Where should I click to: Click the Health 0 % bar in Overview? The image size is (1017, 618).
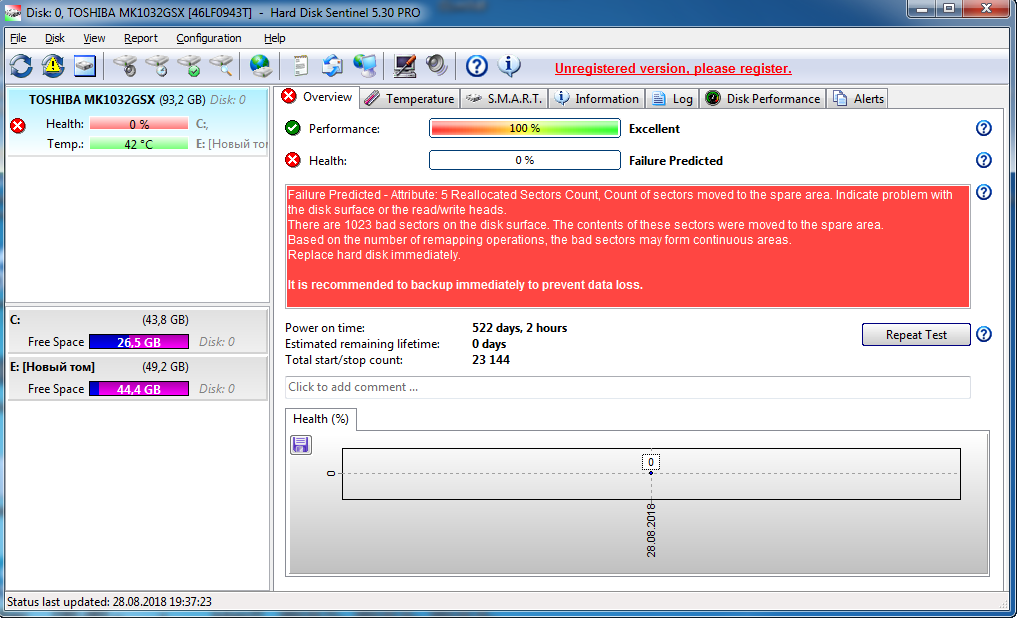525,160
